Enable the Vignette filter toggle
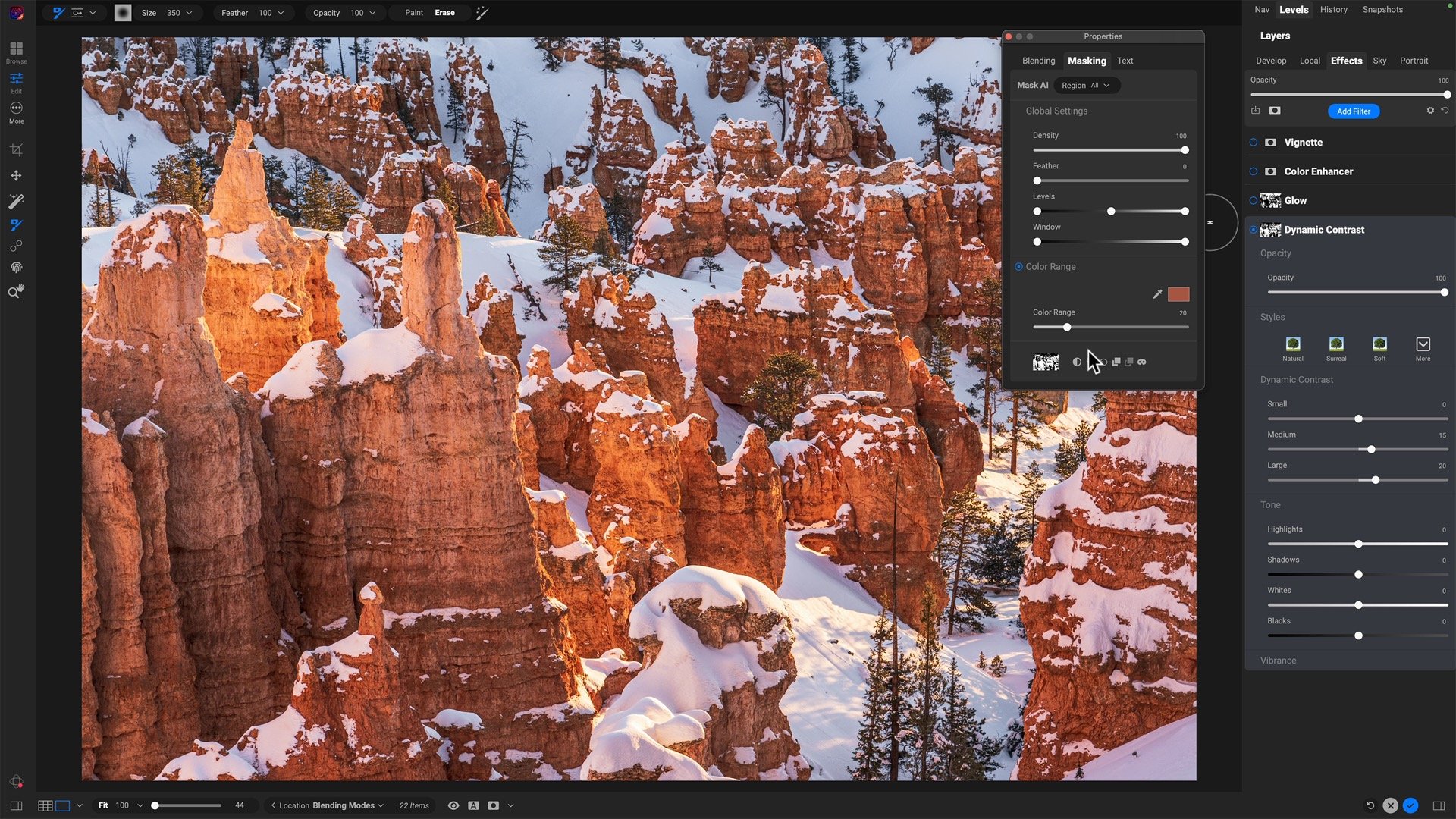The height and width of the screenshot is (819, 1456). (x=1254, y=142)
